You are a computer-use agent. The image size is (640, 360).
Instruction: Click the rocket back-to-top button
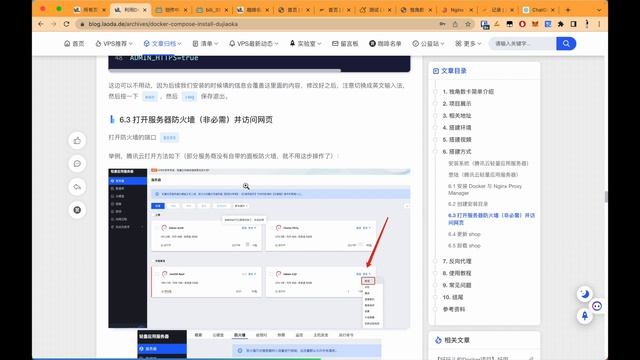point(585,316)
